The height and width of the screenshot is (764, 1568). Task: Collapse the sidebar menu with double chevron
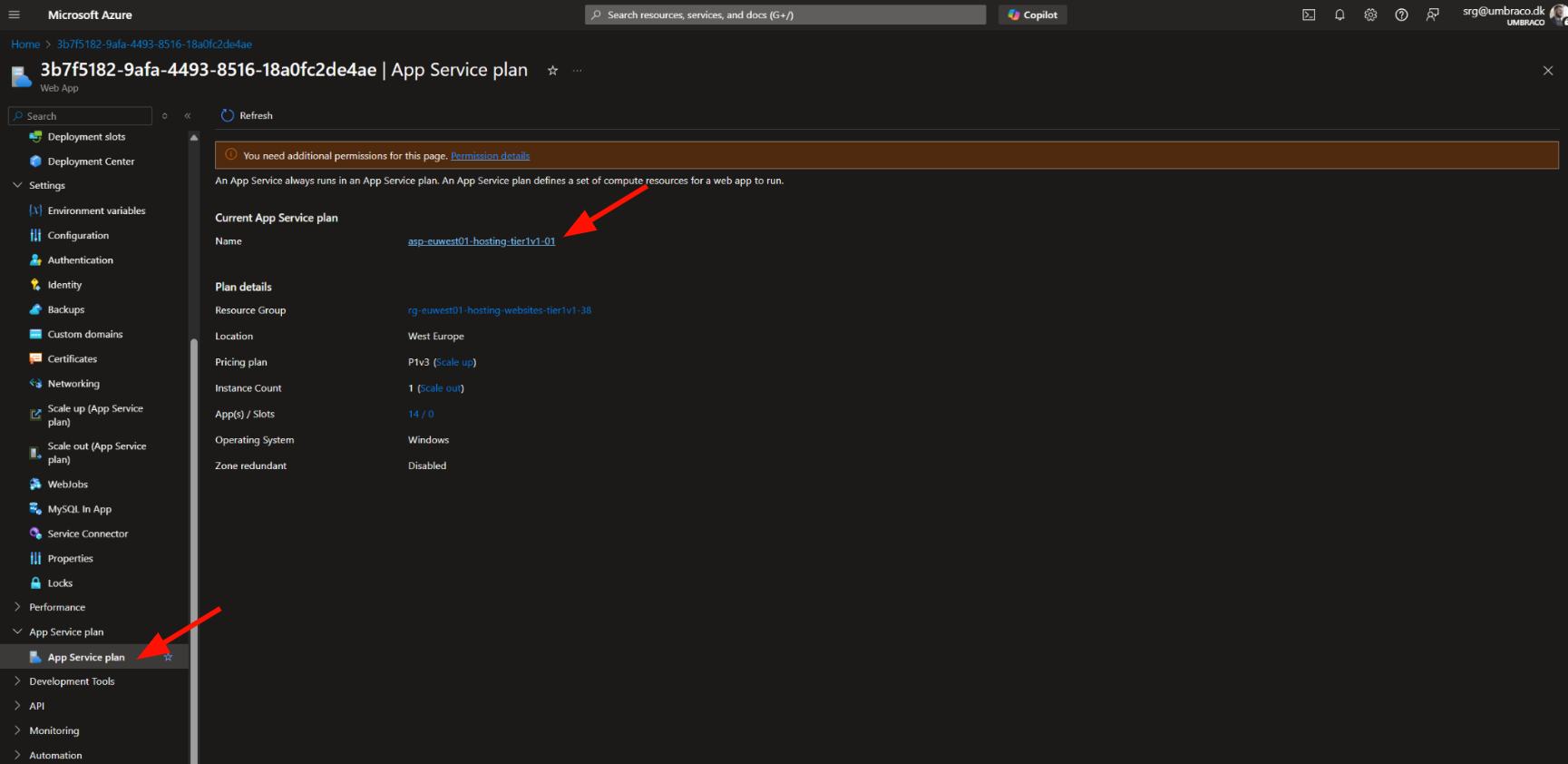click(188, 116)
